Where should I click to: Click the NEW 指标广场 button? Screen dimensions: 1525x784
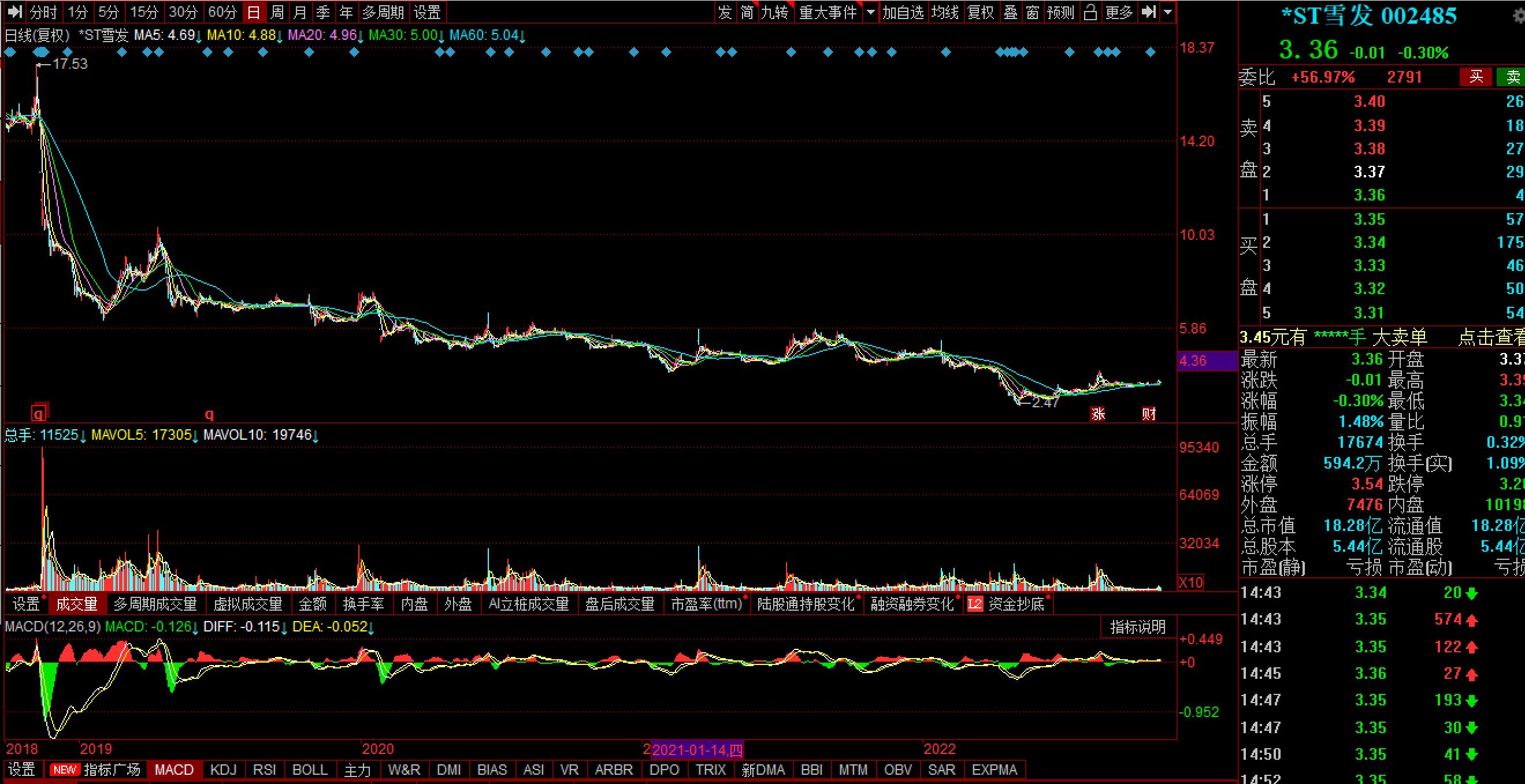pos(96,769)
